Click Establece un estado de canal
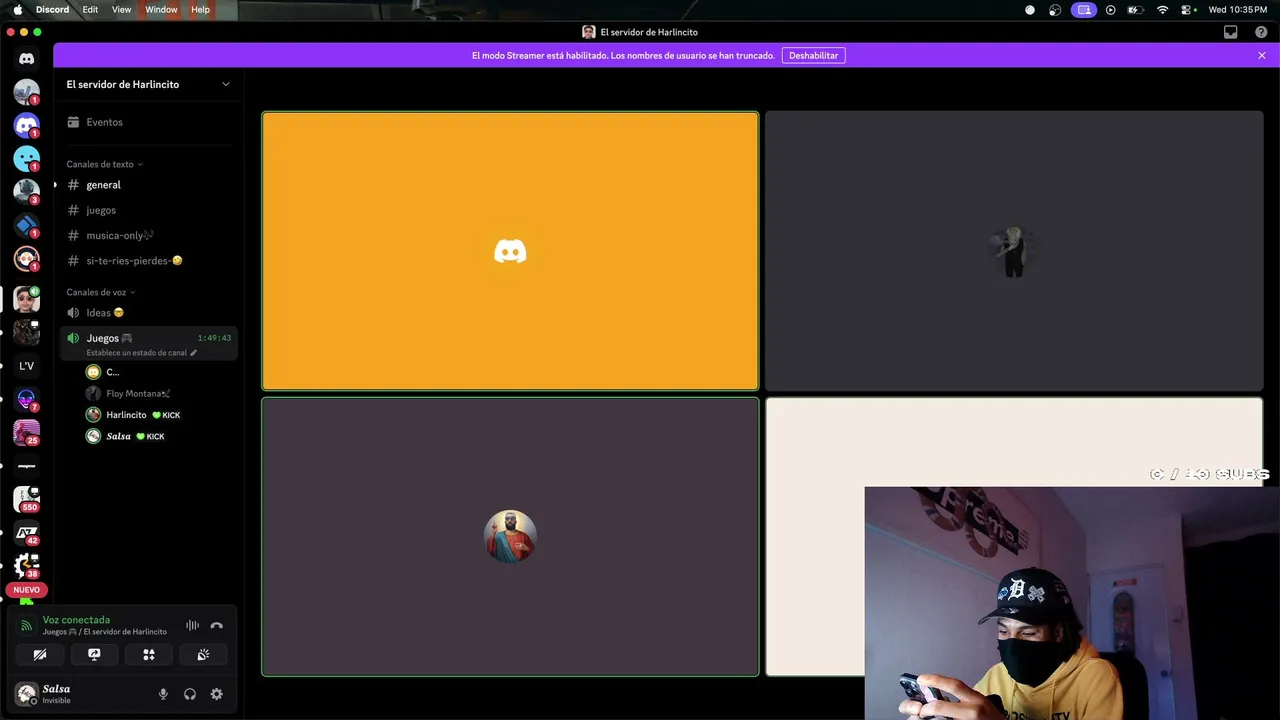1280x720 pixels. (141, 353)
